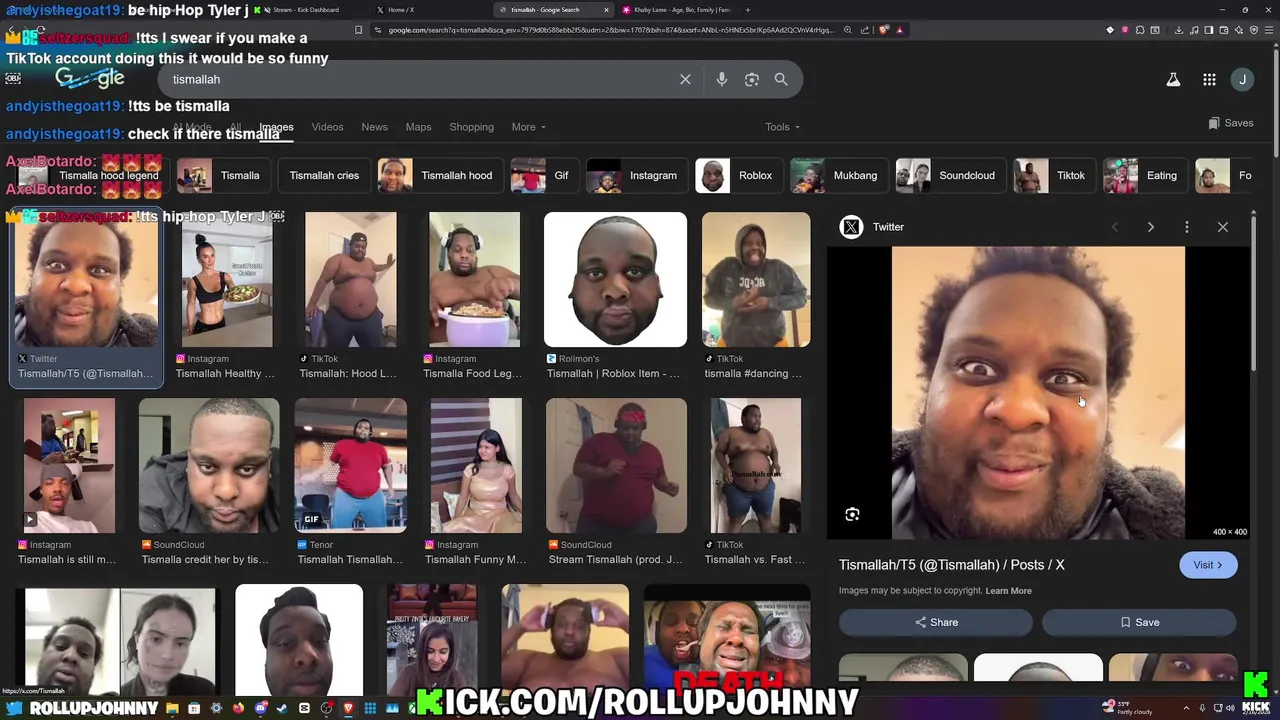Screen dimensions: 1280x720
Task: Open File Explorer from the taskbar
Action: coord(172,708)
